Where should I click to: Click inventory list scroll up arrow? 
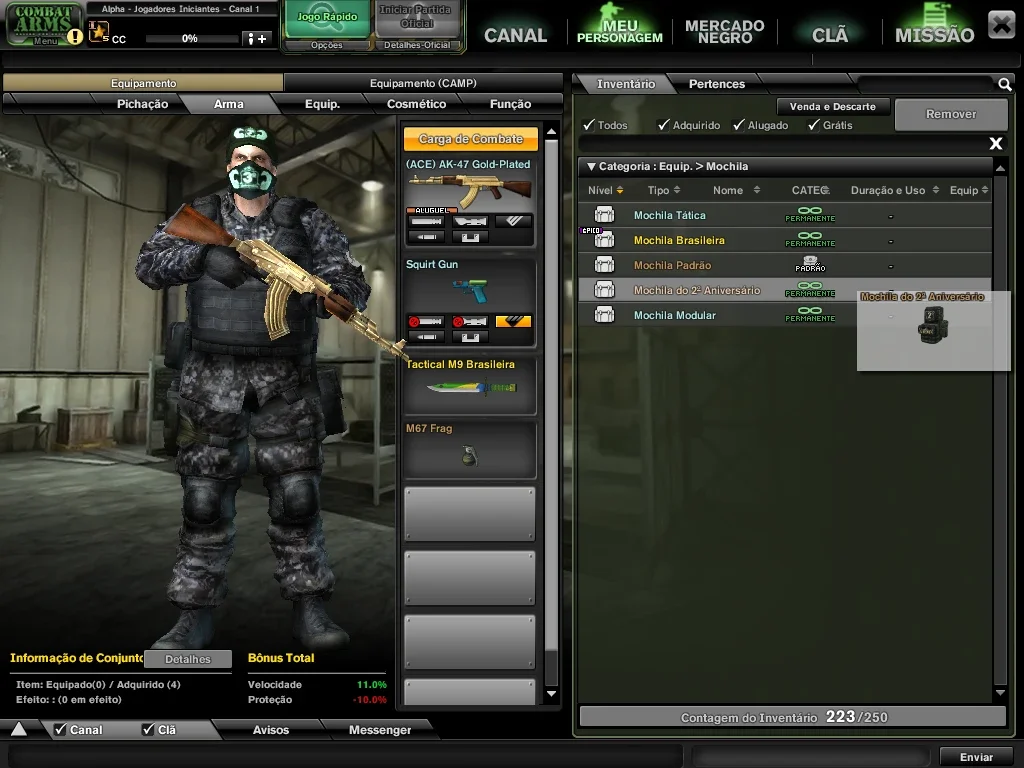click(1000, 168)
